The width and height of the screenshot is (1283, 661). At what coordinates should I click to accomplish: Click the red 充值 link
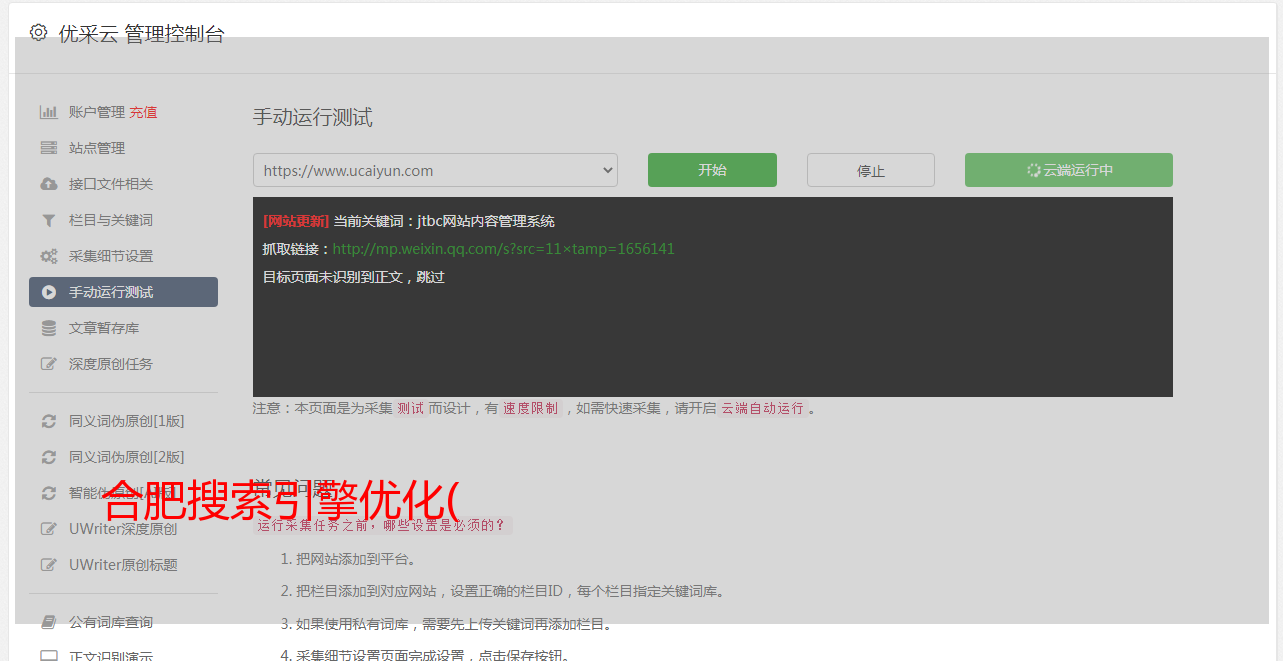pyautogui.click(x=143, y=112)
